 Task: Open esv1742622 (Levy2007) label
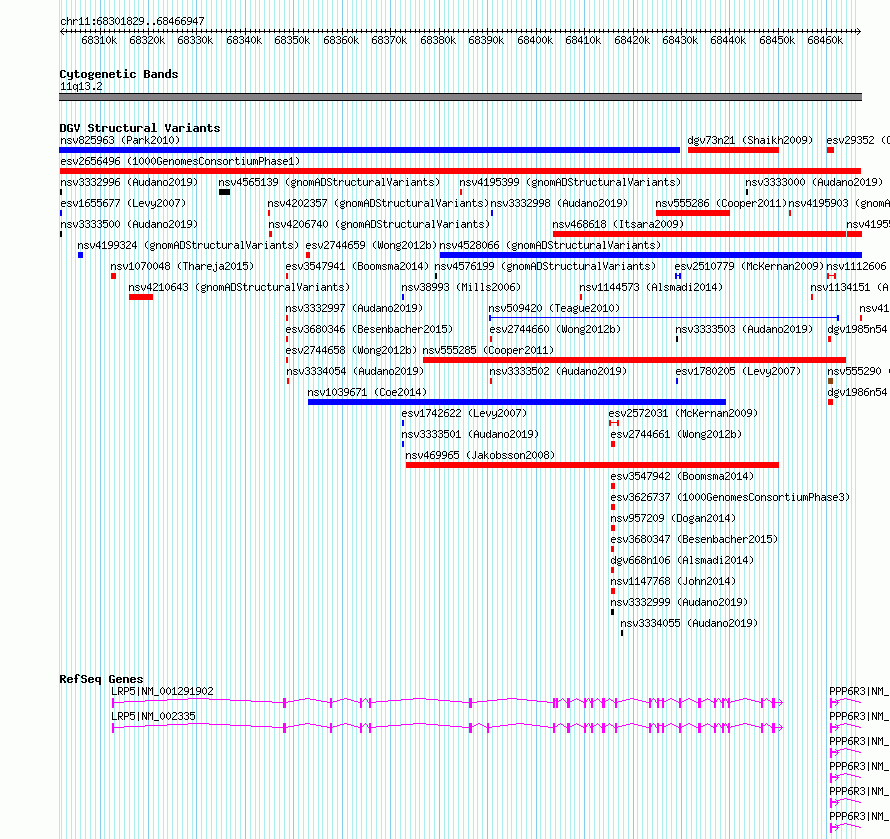click(464, 413)
